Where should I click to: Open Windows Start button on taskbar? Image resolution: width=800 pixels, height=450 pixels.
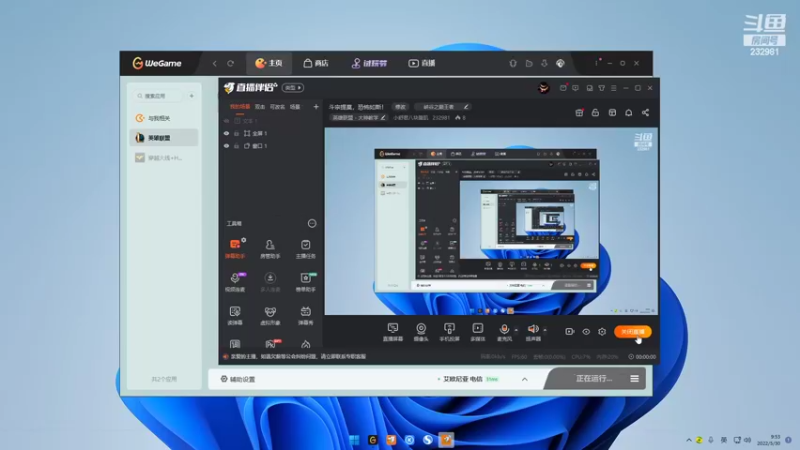pyautogui.click(x=354, y=440)
